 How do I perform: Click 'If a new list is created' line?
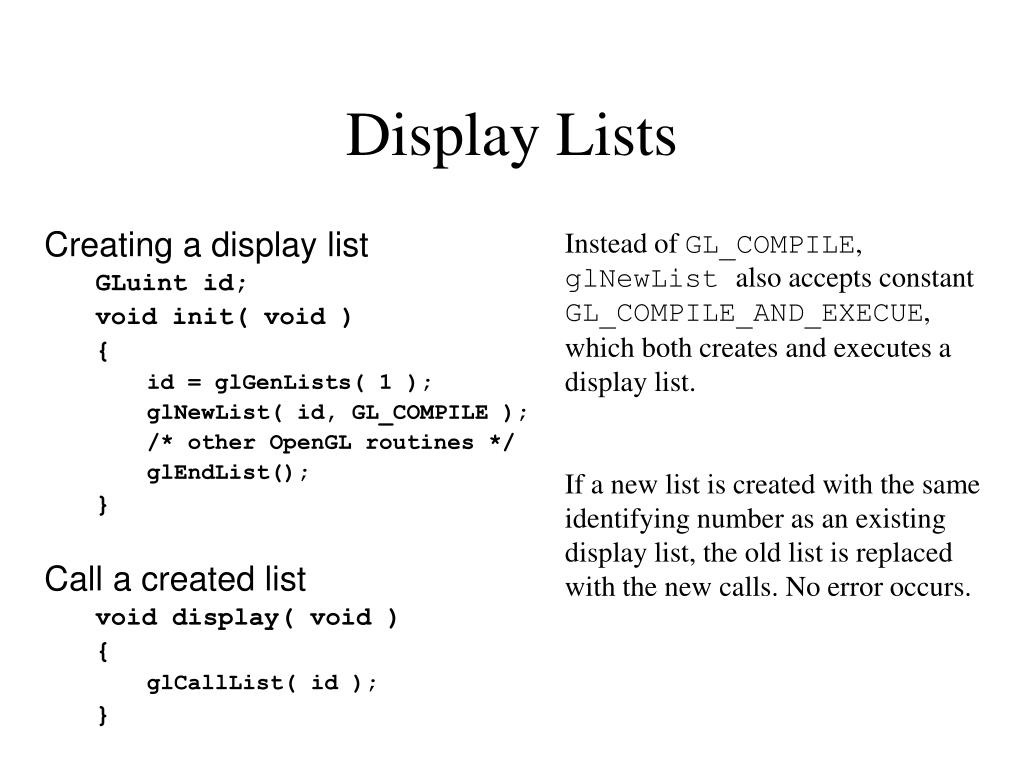[773, 485]
